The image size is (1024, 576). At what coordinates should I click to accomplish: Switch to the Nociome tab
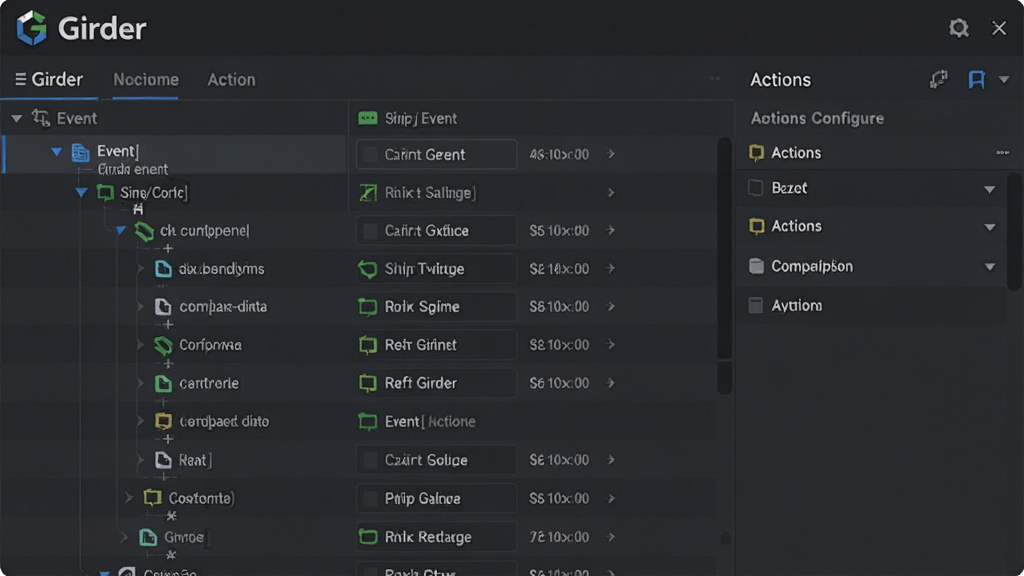[x=146, y=80]
